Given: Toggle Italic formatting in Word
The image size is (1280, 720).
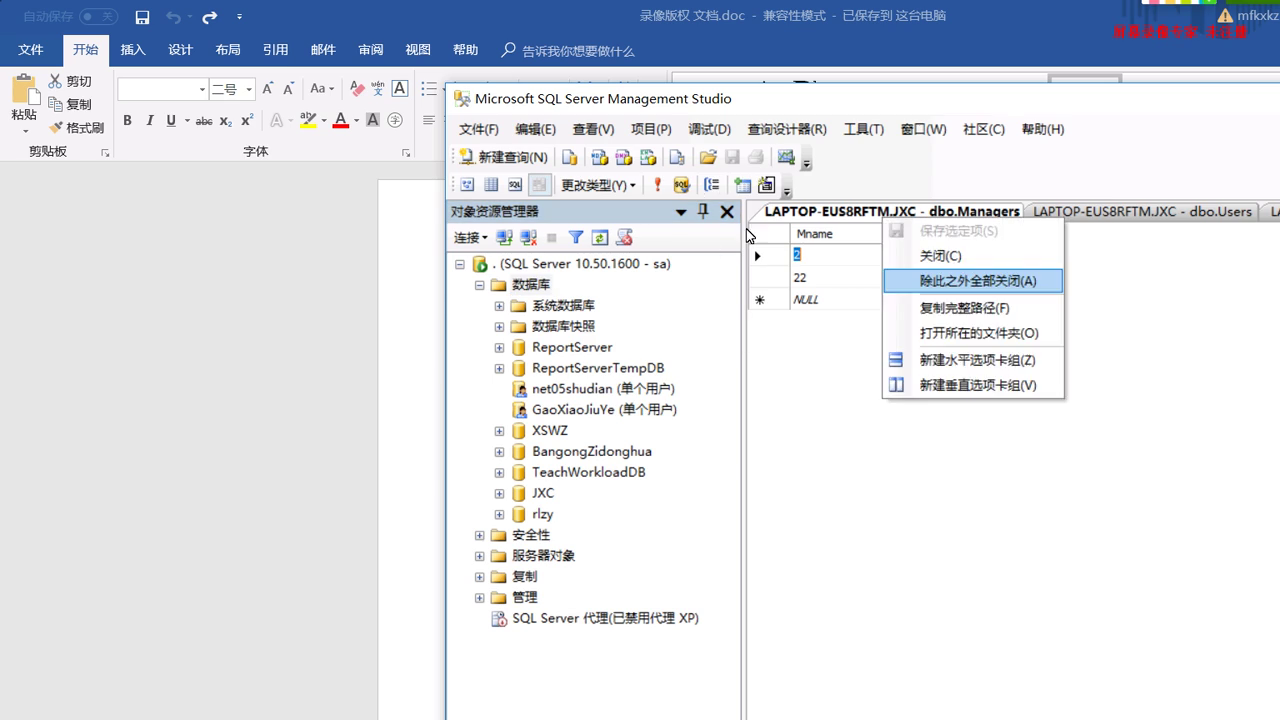Looking at the screenshot, I should tap(150, 120).
